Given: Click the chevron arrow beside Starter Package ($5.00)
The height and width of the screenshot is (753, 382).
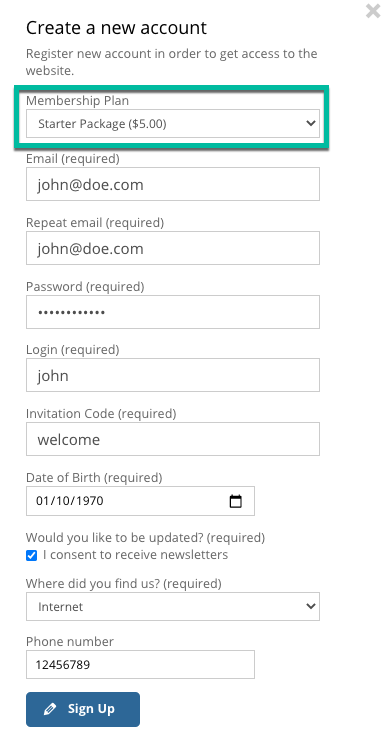Looking at the screenshot, I should 311,124.
